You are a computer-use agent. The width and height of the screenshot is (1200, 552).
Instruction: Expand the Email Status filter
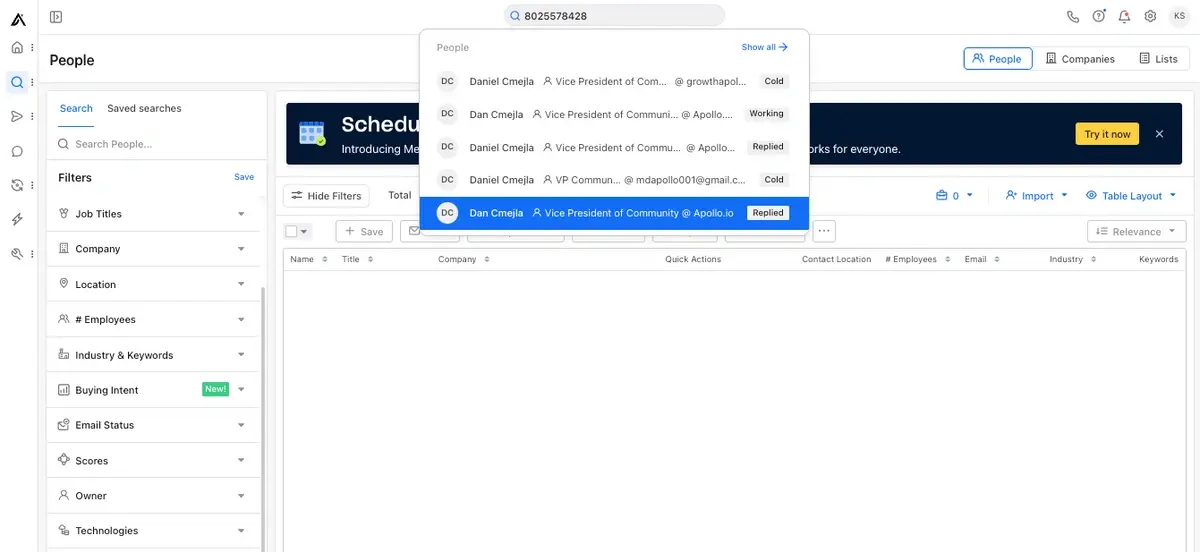pos(155,425)
